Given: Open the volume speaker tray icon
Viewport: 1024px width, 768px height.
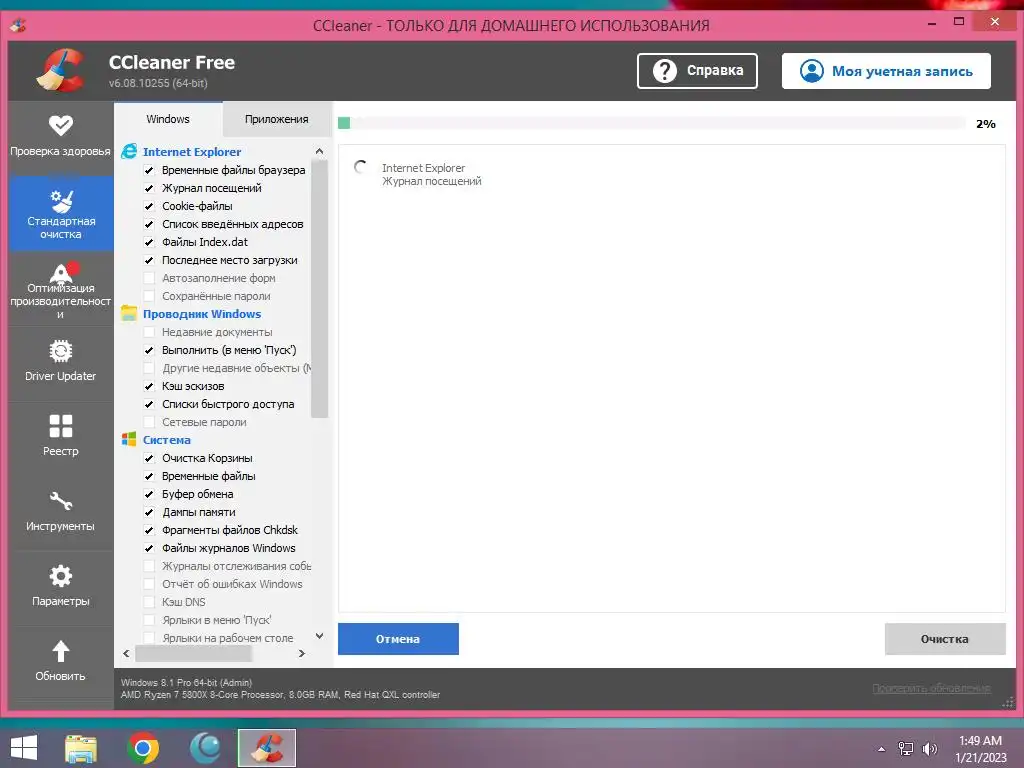Looking at the screenshot, I should (929, 749).
